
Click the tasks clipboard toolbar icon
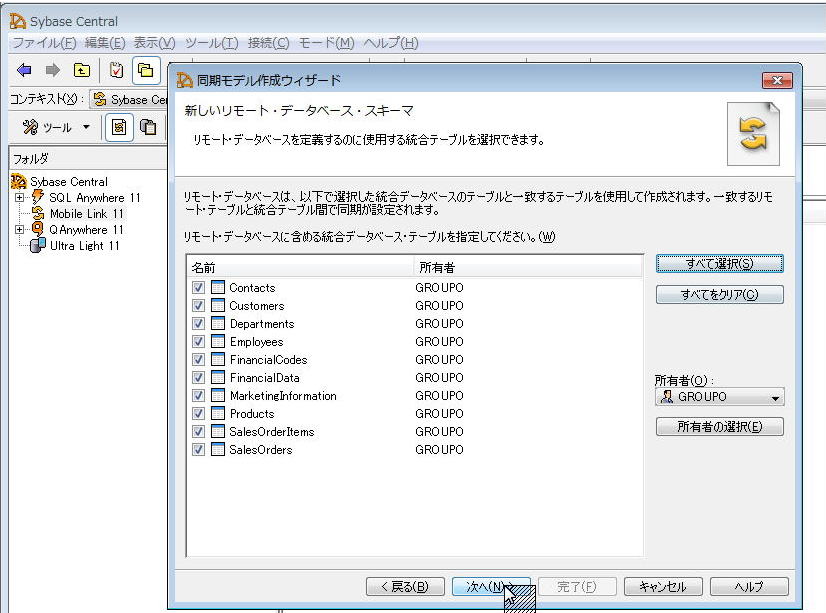coord(117,70)
